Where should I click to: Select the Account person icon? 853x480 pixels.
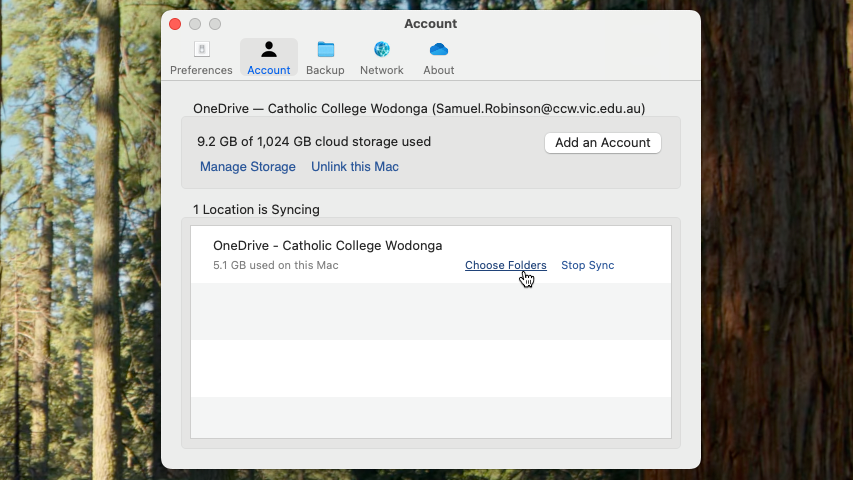tap(268, 50)
